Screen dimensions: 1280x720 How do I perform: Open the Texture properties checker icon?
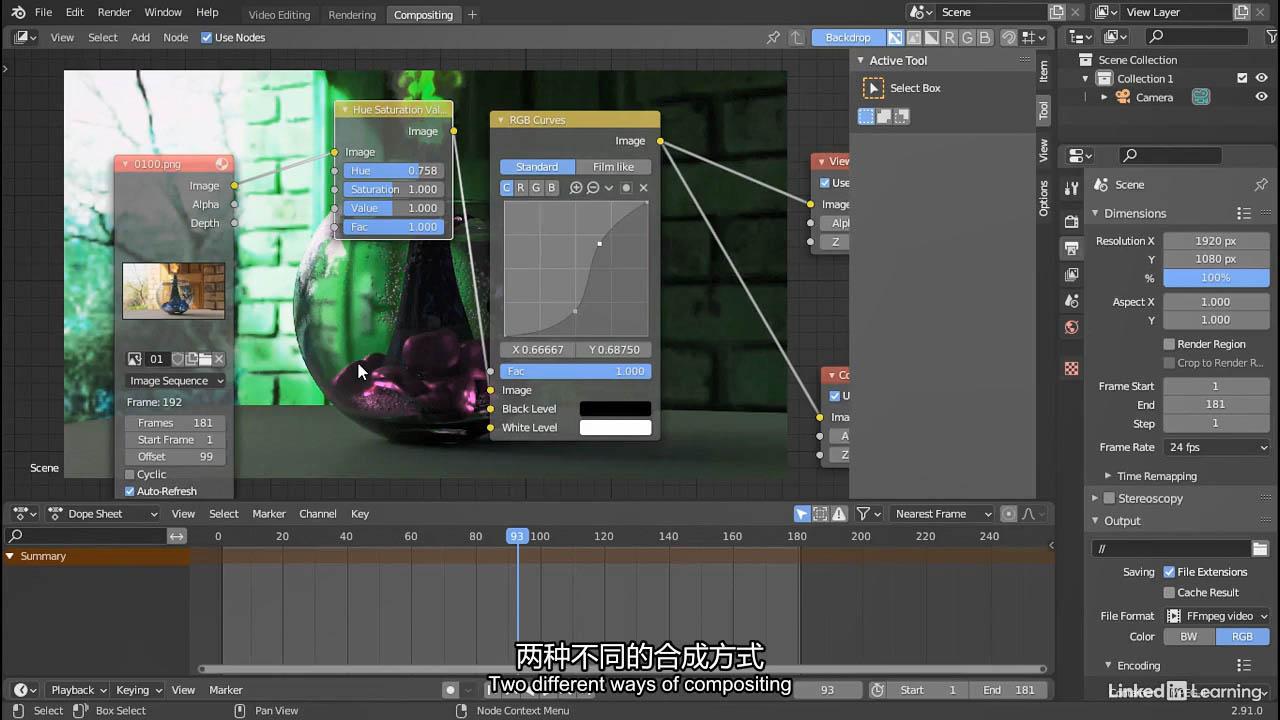coord(1071,368)
